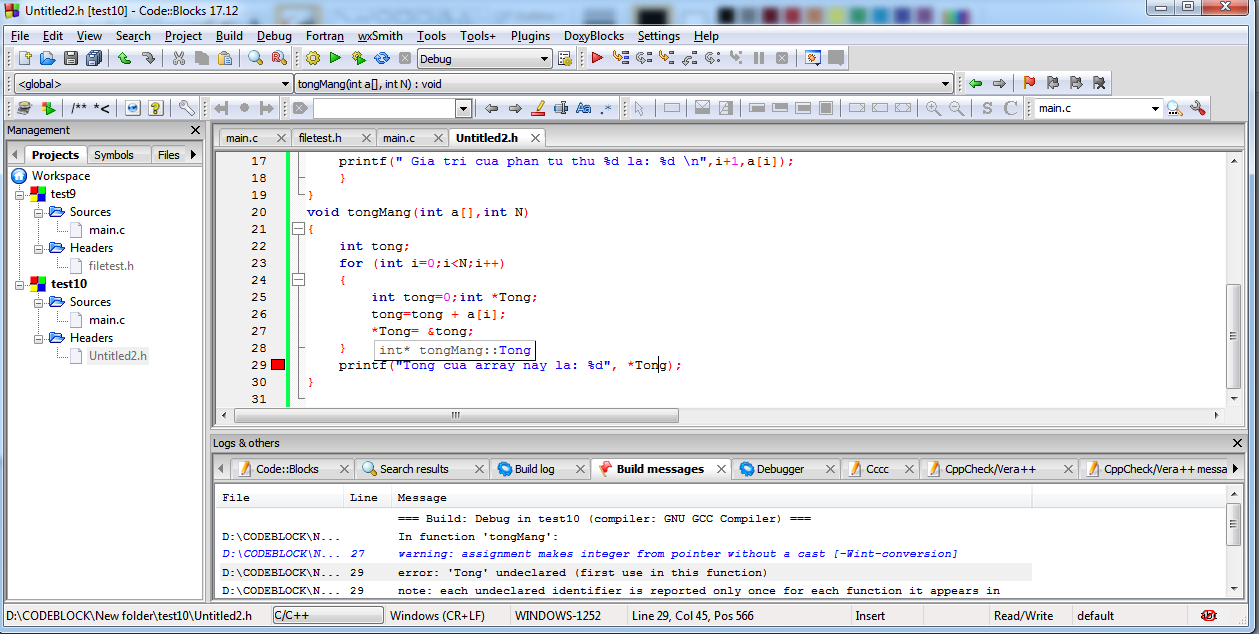1259x634 pixels.
Task: Click the Zoom in magnifier icon
Action: pyautogui.click(x=933, y=108)
